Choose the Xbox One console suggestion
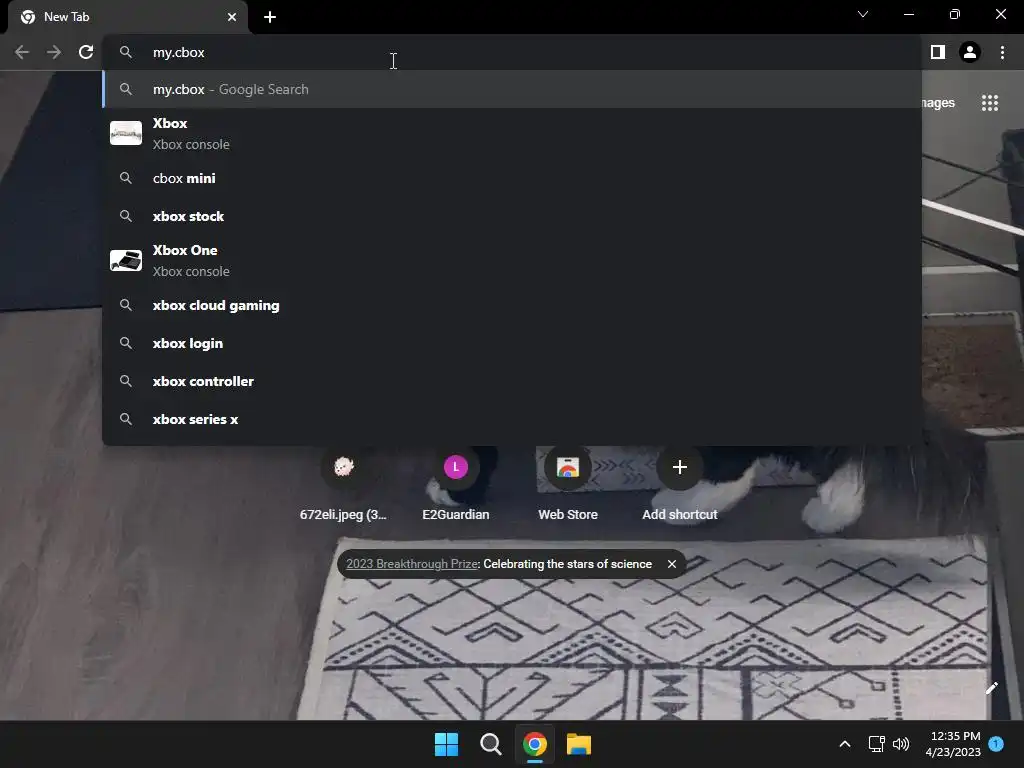The width and height of the screenshot is (1024, 768). (x=512, y=261)
